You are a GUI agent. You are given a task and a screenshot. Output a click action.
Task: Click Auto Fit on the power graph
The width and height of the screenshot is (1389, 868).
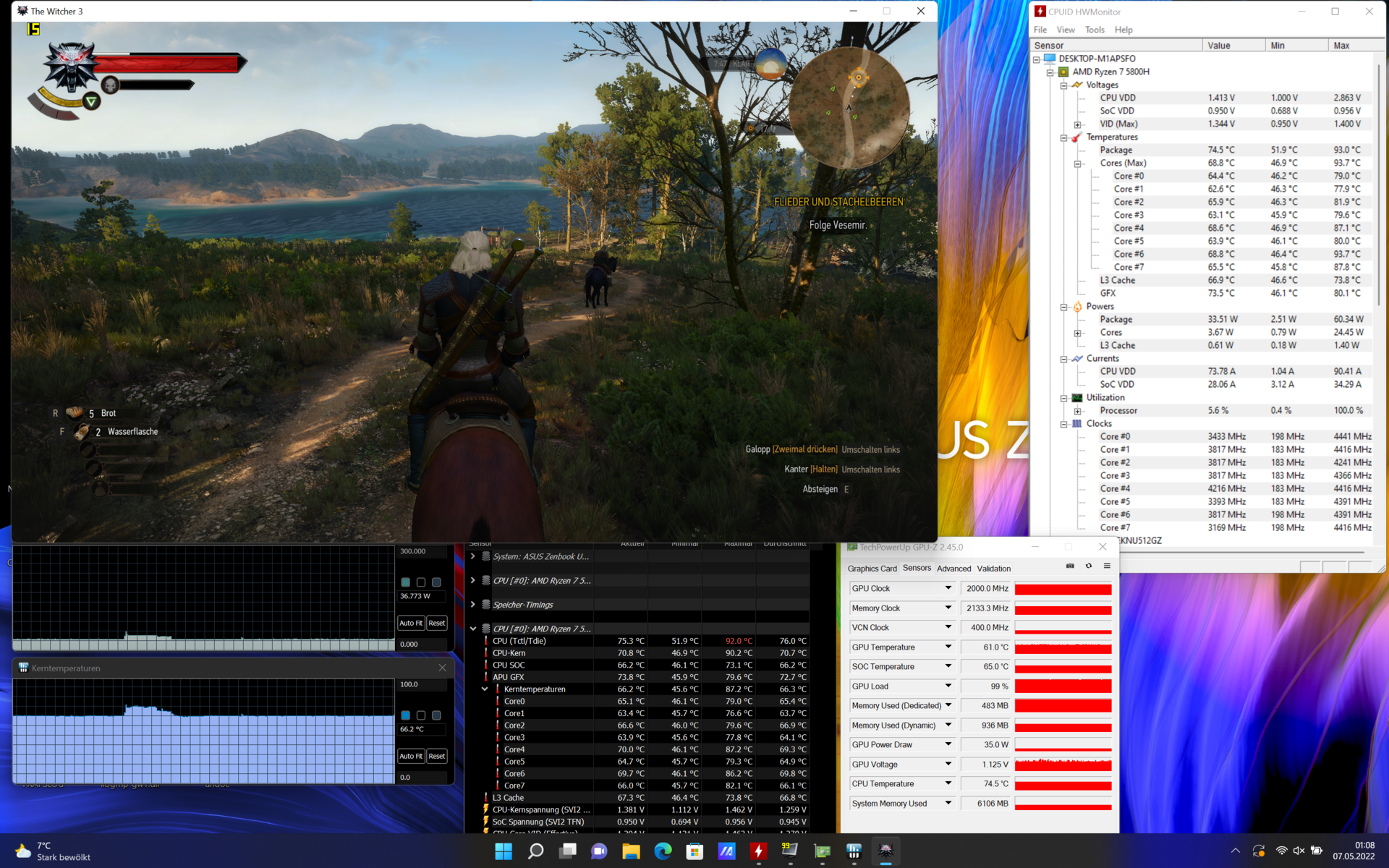click(411, 623)
